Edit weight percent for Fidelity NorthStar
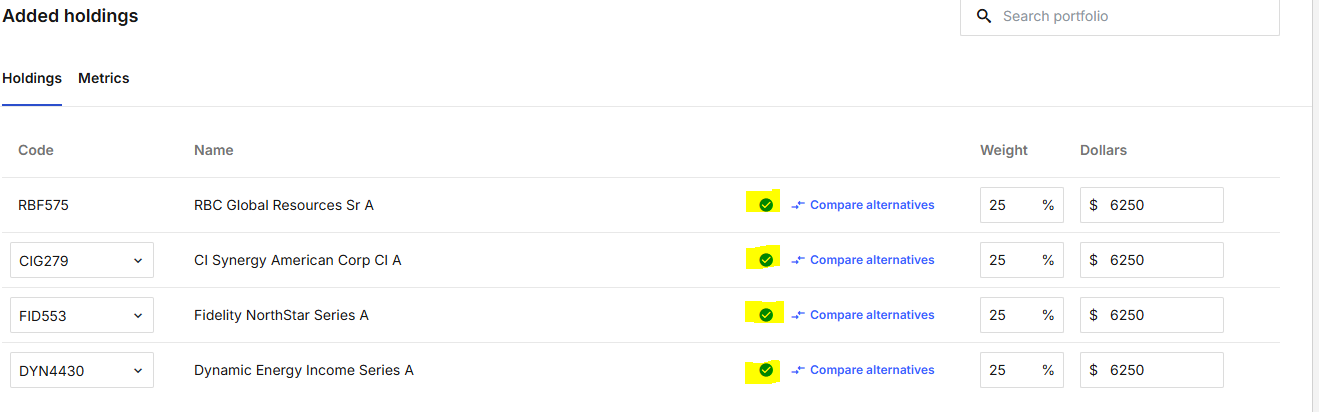The width and height of the screenshot is (1319, 412). pos(1022,315)
